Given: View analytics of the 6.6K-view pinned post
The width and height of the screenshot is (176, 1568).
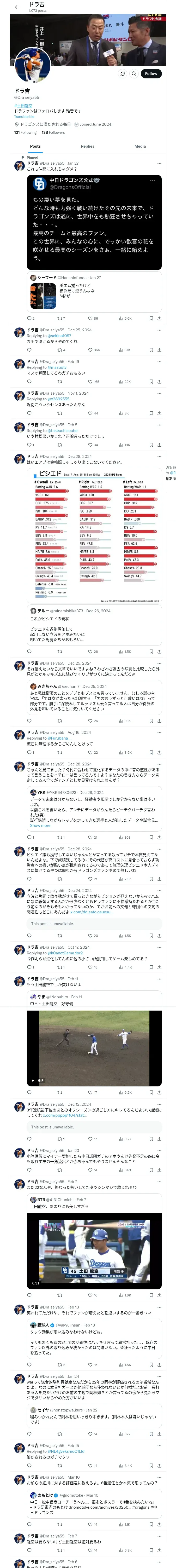Looking at the screenshot, I should [125, 318].
